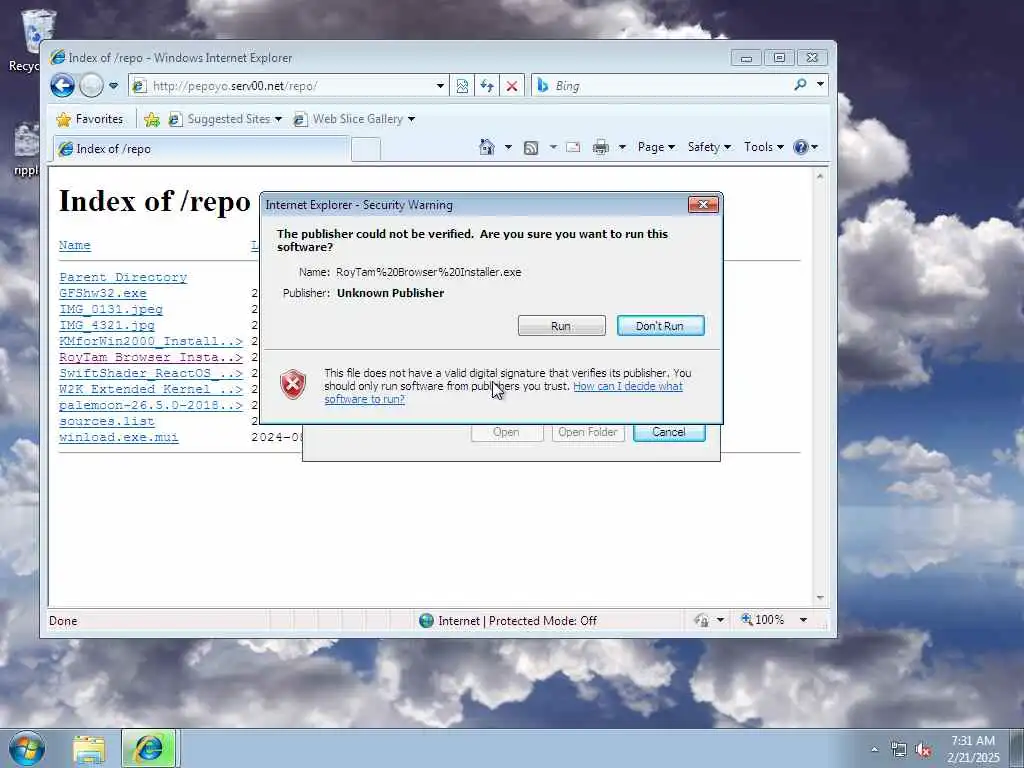Viewport: 1024px width, 768px height.
Task: Click the winload.exe.mui link
Action: point(119,438)
